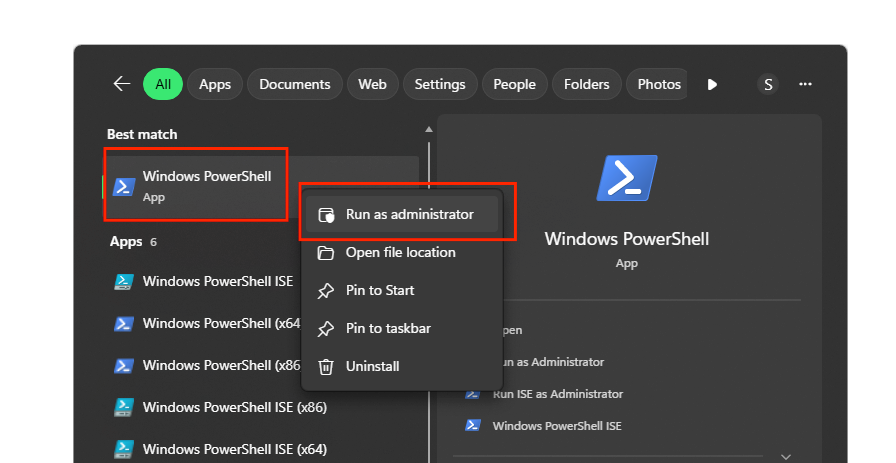896x463 pixels.
Task: Expand the details pane chevron at bottom
Action: [x=786, y=456]
